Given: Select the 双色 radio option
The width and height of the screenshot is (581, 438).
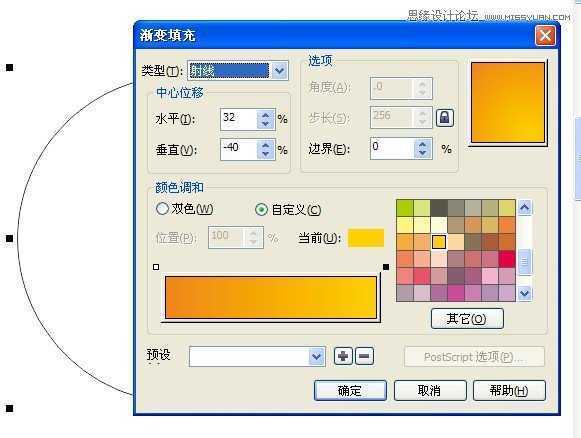Looking at the screenshot, I should coord(162,209).
